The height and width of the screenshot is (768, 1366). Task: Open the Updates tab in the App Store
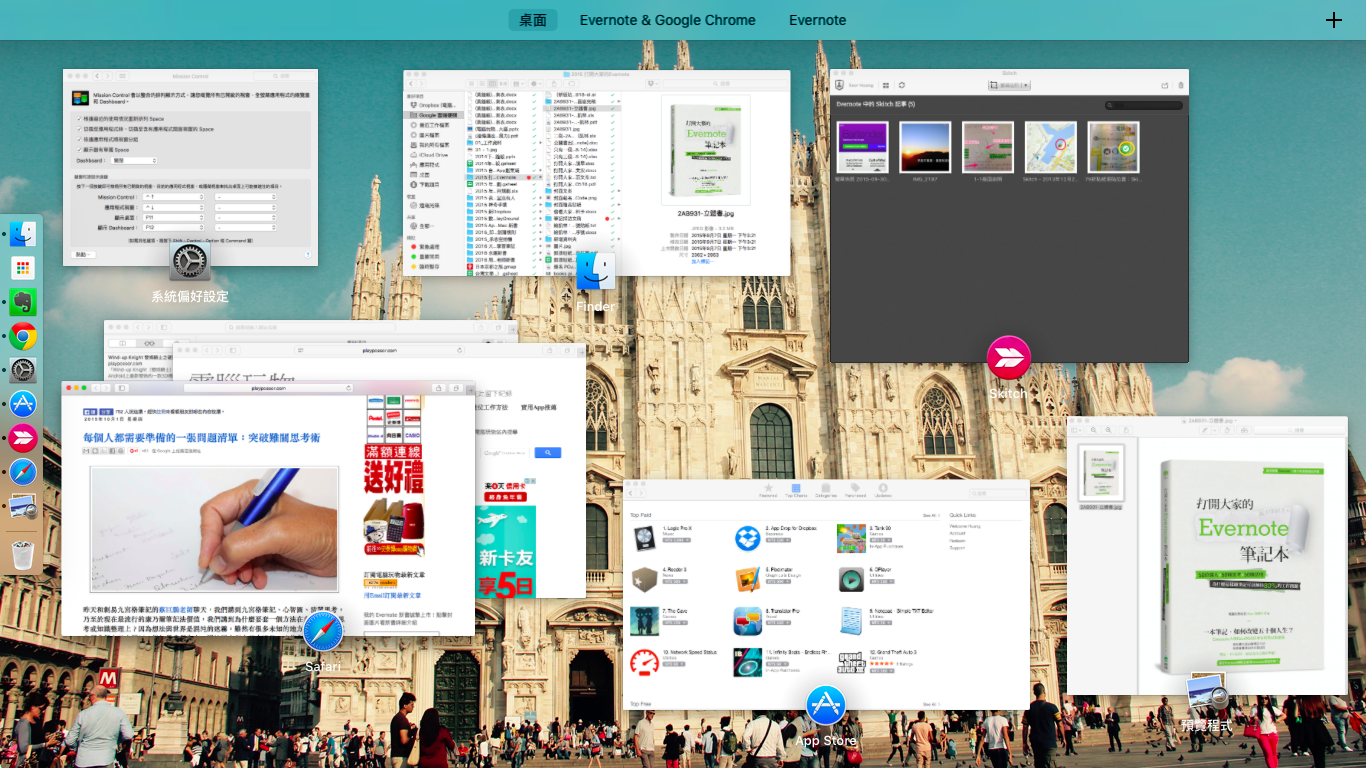(x=884, y=490)
